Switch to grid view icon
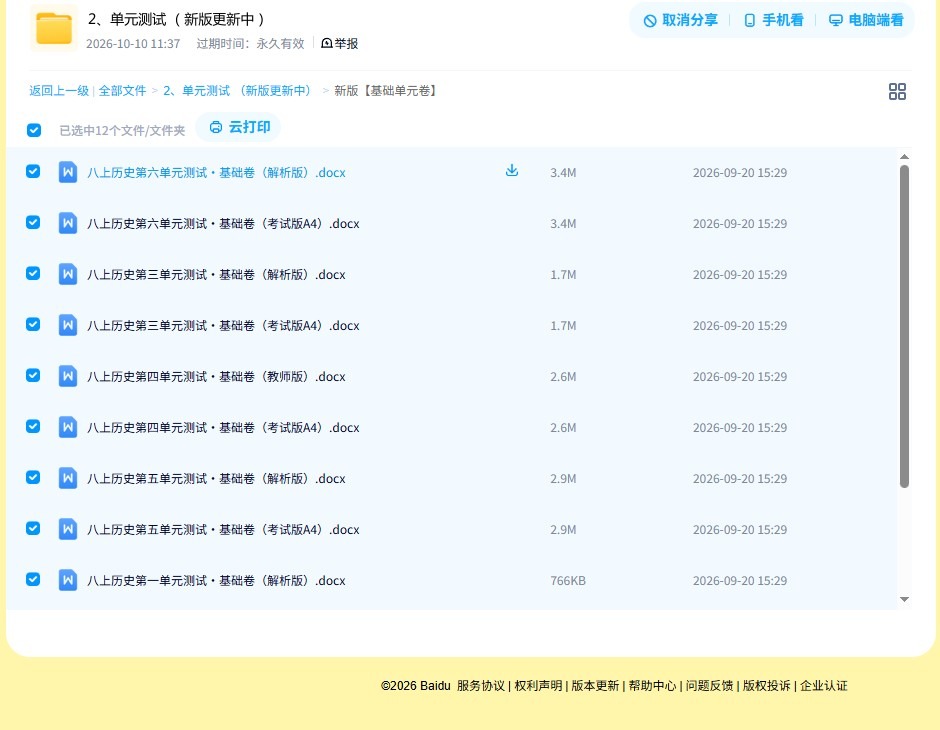This screenshot has width=940, height=730. [897, 91]
